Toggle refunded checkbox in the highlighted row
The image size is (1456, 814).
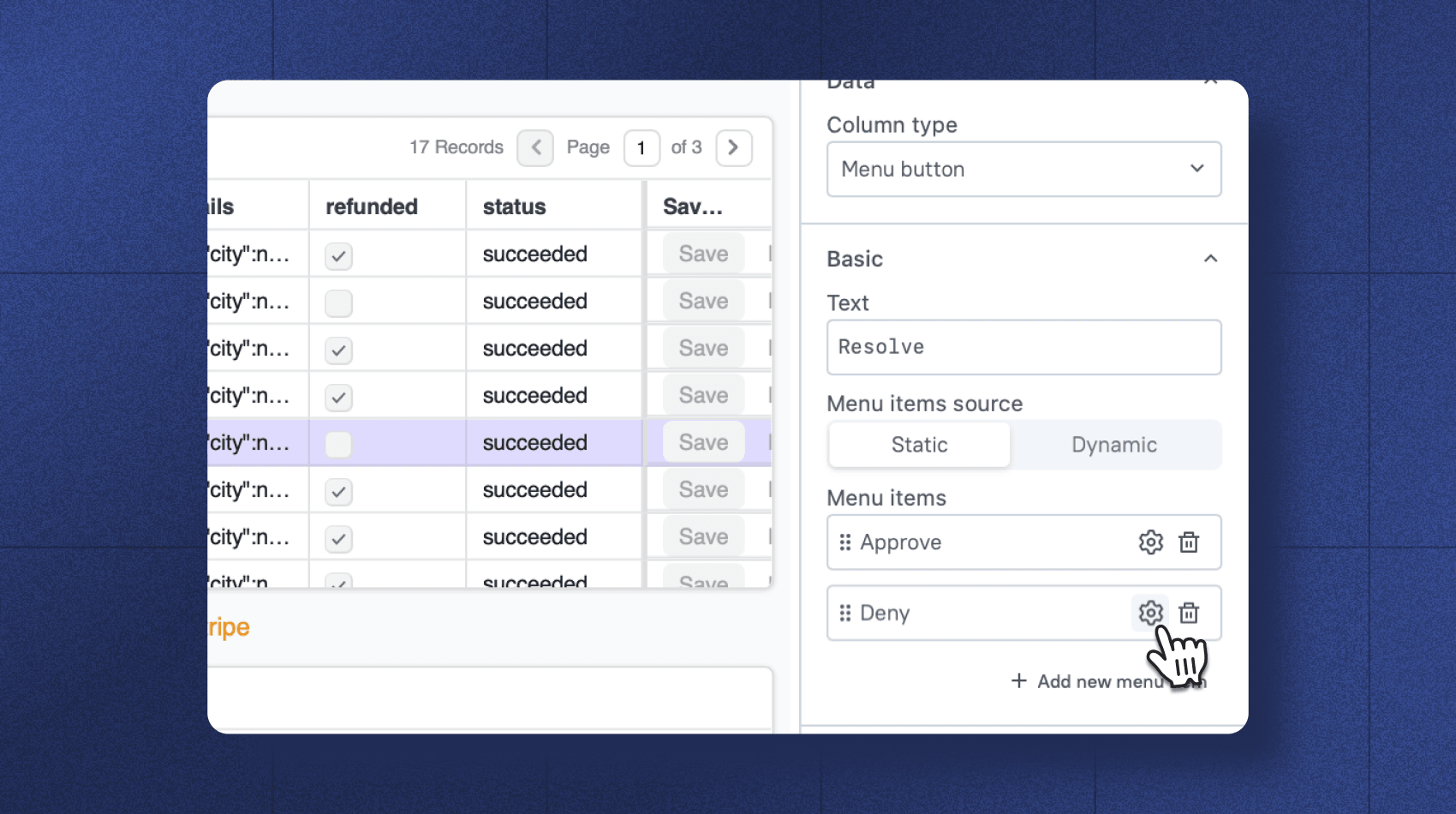338,443
